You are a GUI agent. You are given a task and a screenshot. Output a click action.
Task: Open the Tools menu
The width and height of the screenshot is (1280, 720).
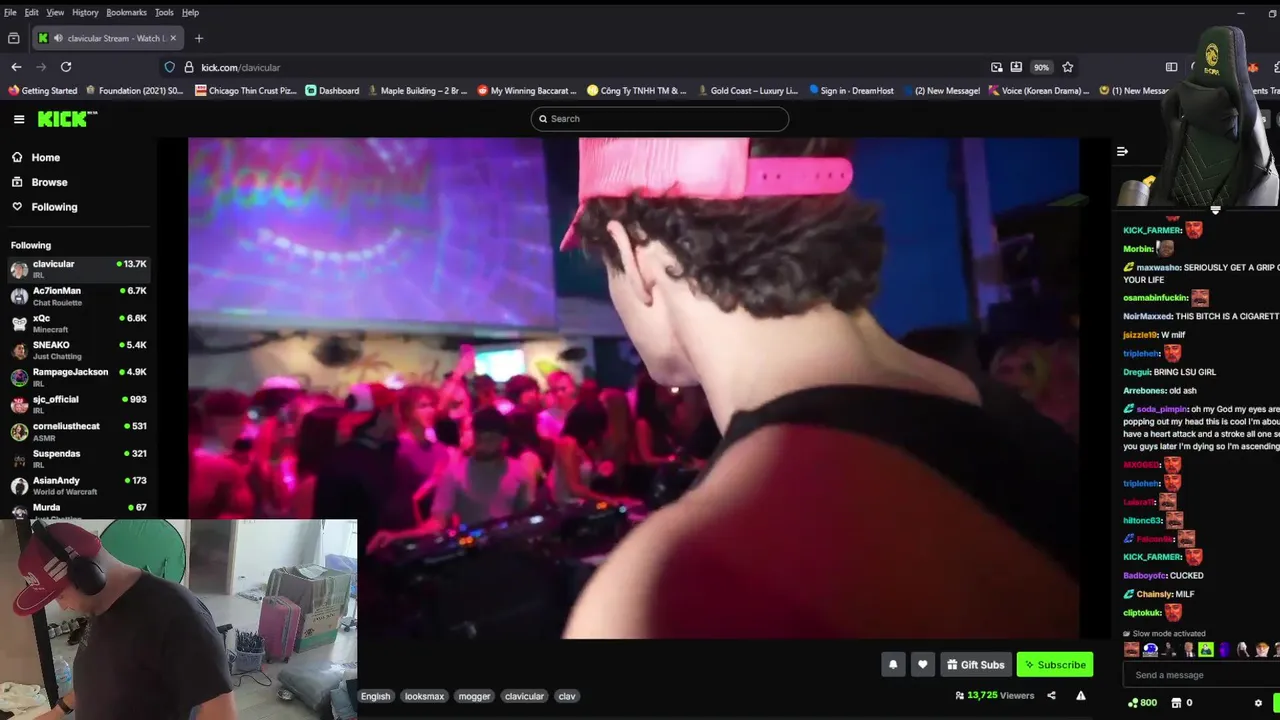click(164, 12)
